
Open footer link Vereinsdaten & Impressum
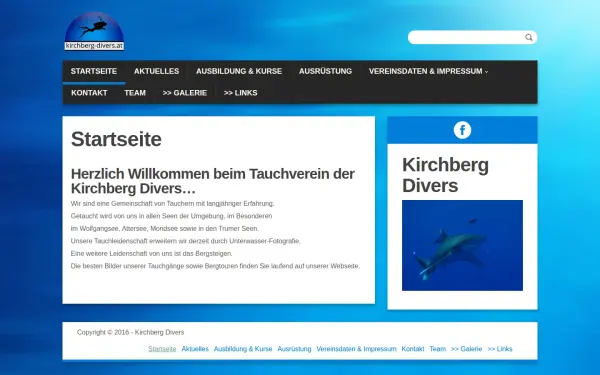click(x=356, y=349)
